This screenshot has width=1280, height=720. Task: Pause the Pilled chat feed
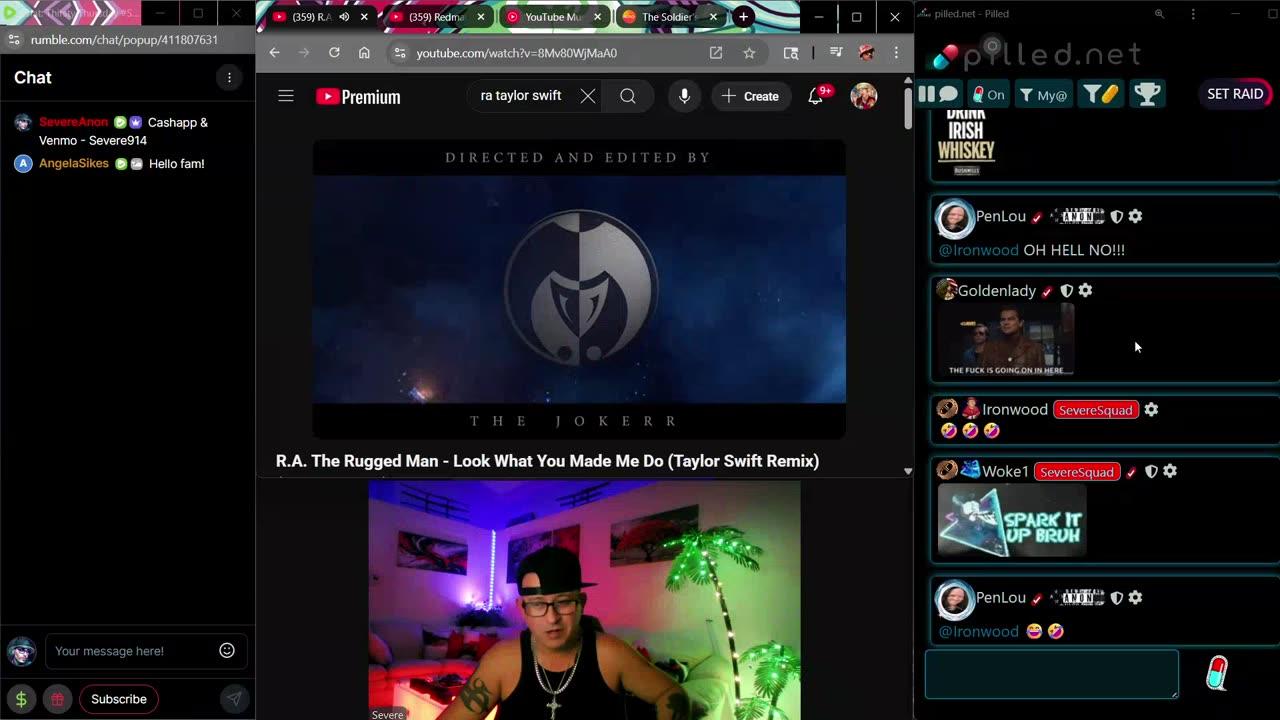point(926,94)
